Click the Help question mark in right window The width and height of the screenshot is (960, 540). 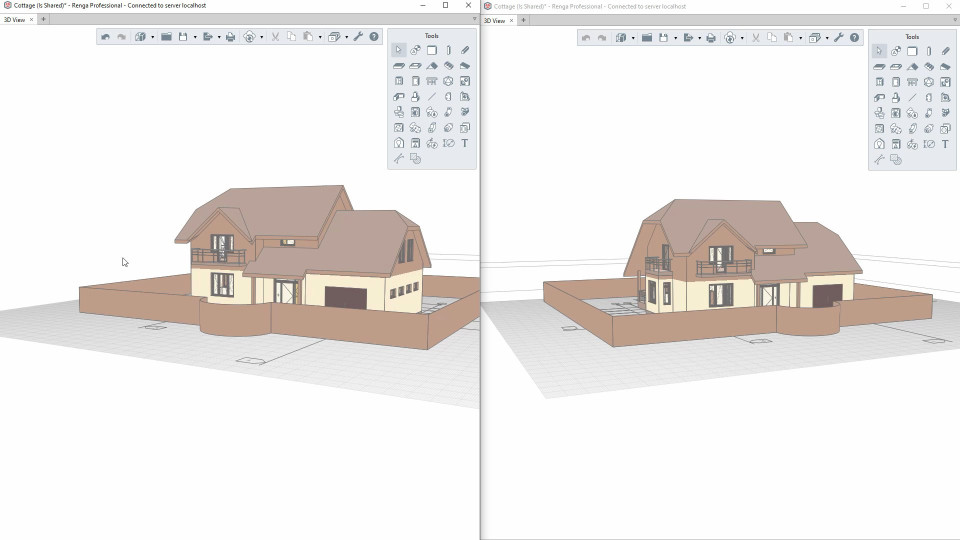coord(855,38)
